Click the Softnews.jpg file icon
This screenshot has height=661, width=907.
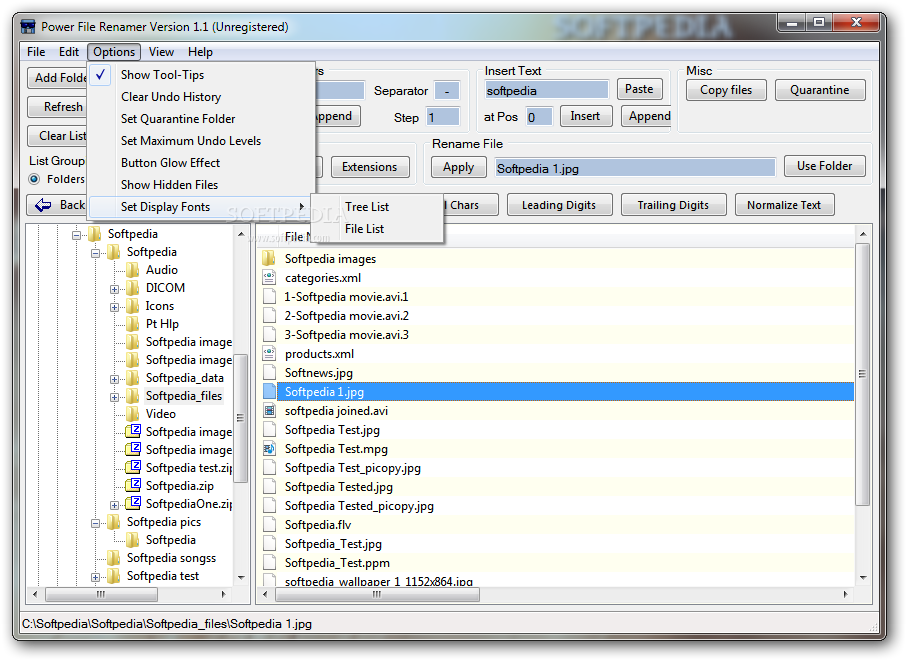(269, 372)
